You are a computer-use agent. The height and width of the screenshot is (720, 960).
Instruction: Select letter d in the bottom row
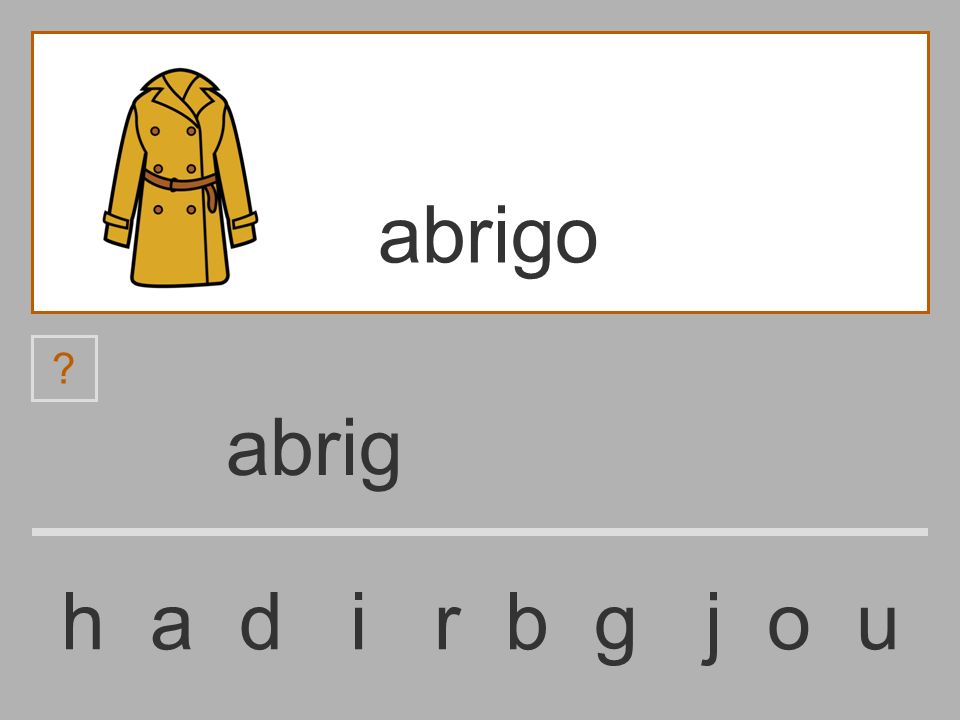click(260, 621)
